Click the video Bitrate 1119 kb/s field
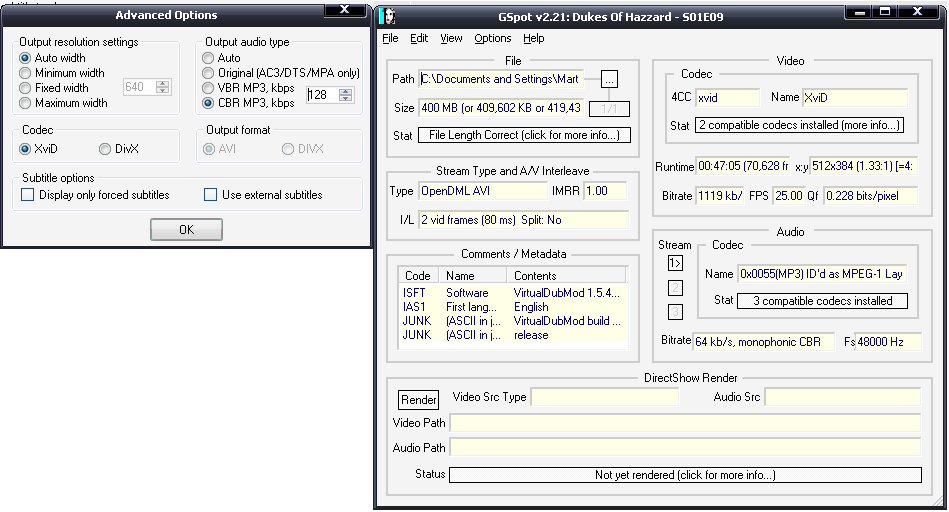The height and width of the screenshot is (512, 949). 720,196
